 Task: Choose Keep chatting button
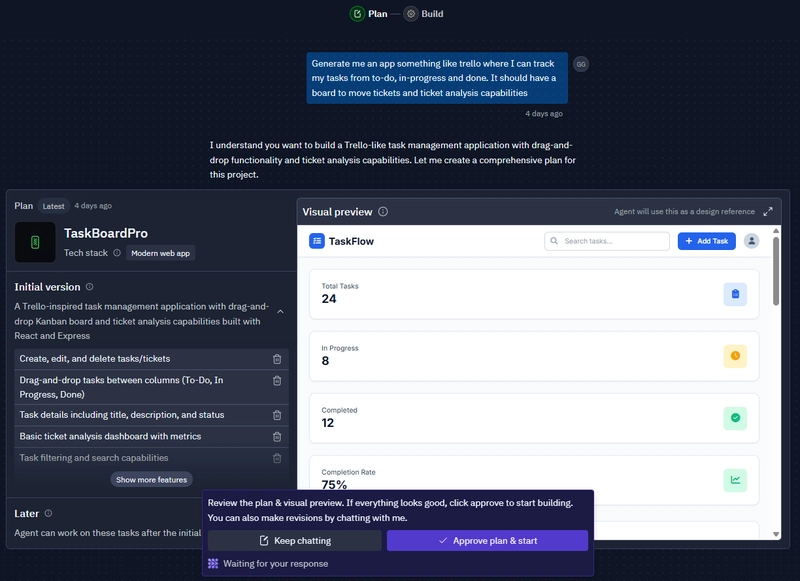[294, 541]
